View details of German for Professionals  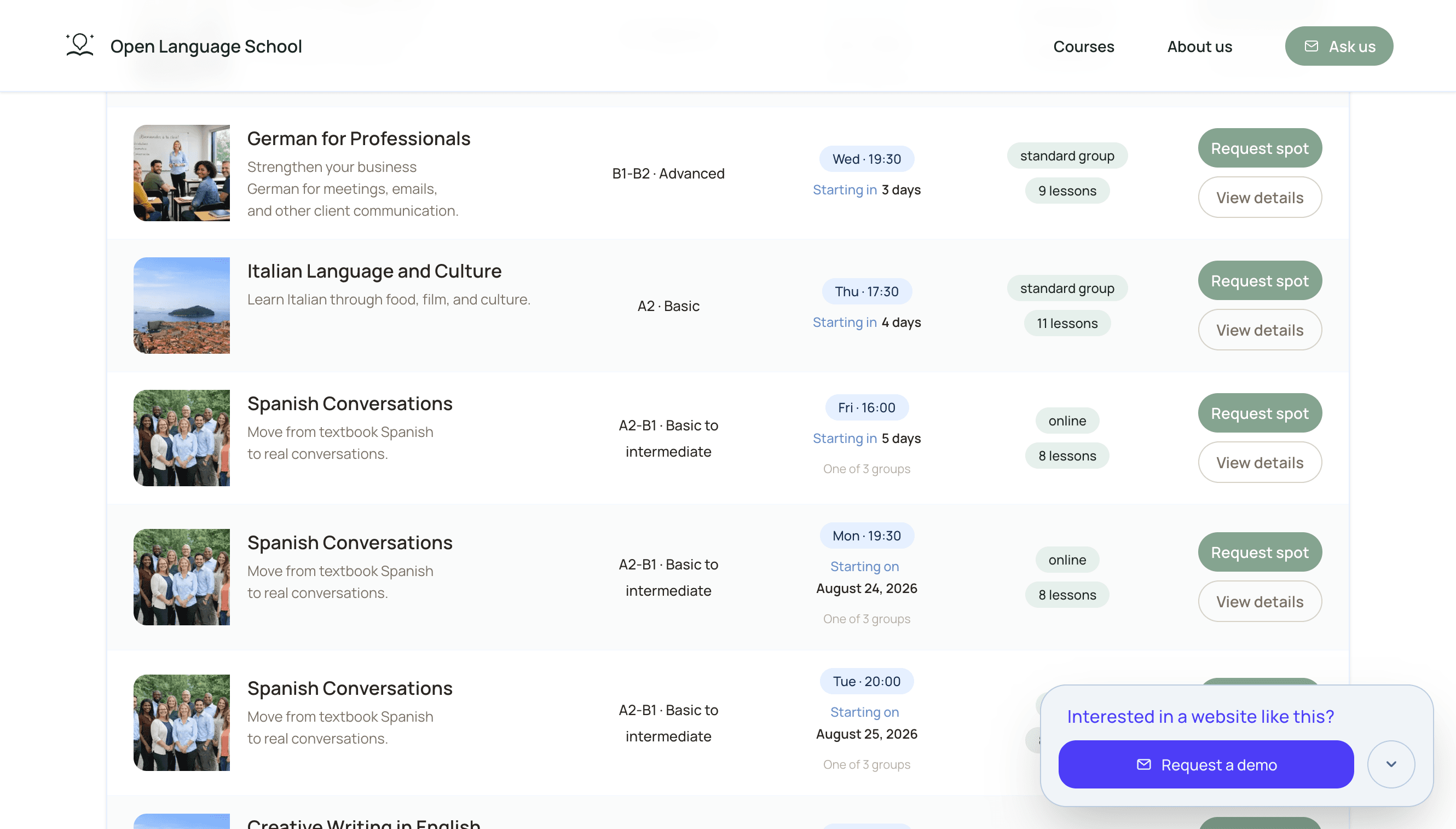1259,197
